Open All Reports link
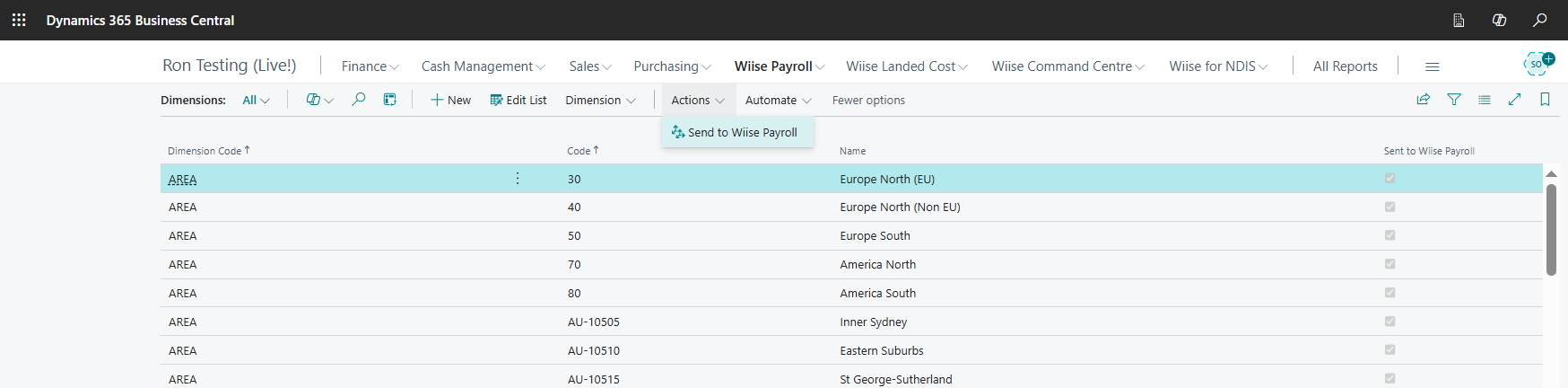 (1345, 66)
